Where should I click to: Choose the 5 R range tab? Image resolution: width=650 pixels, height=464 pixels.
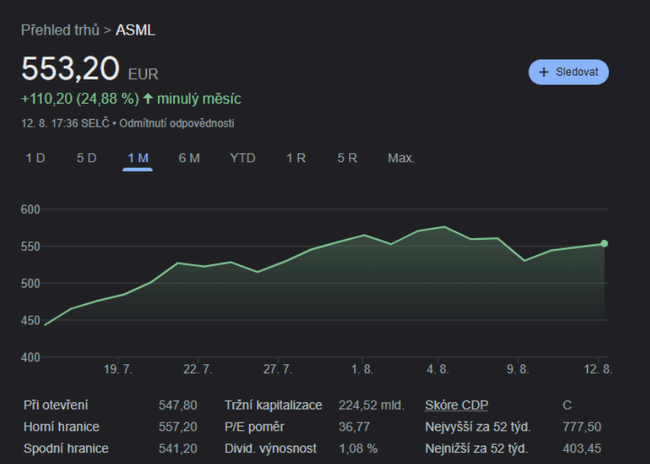click(x=347, y=158)
